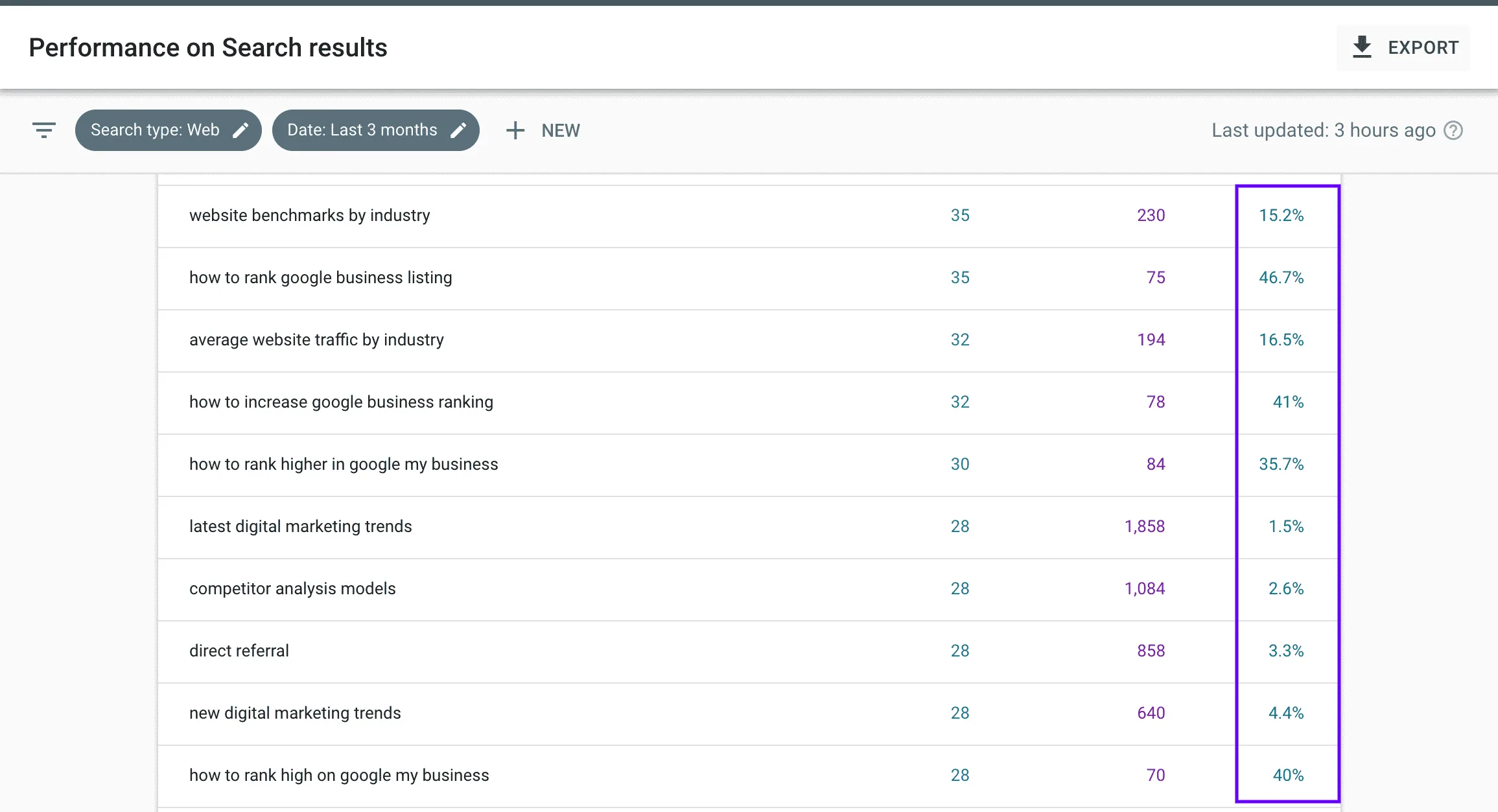Viewport: 1498px width, 812px height.
Task: Edit Search type pencil icon
Action: tap(240, 130)
